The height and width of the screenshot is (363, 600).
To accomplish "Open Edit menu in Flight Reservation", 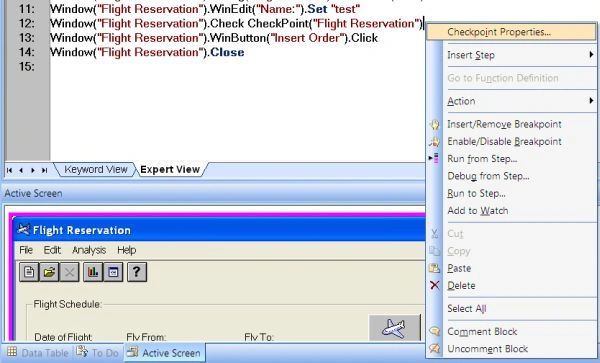I will 52,250.
